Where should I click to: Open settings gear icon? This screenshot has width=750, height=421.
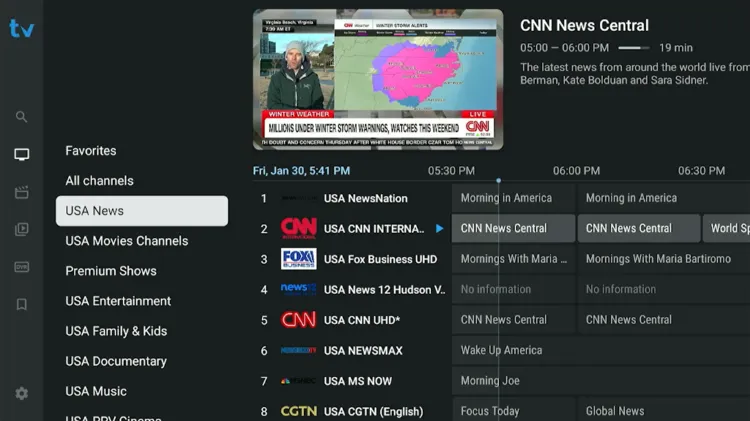[22, 393]
